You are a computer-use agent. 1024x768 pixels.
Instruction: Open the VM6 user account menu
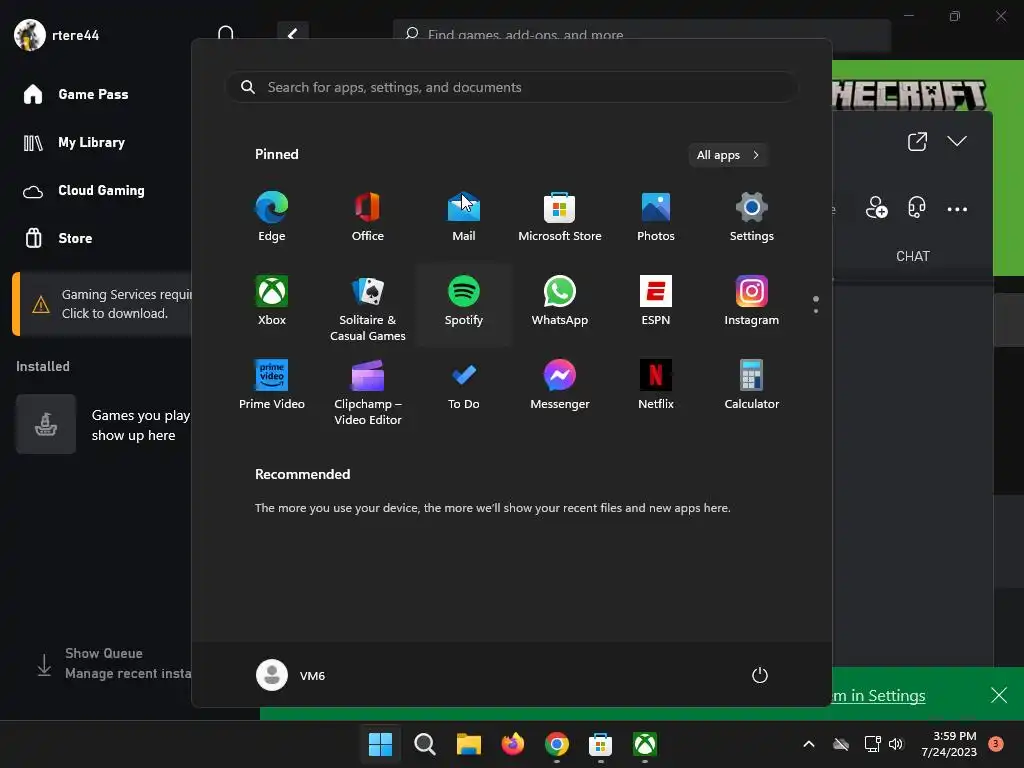[x=291, y=675]
